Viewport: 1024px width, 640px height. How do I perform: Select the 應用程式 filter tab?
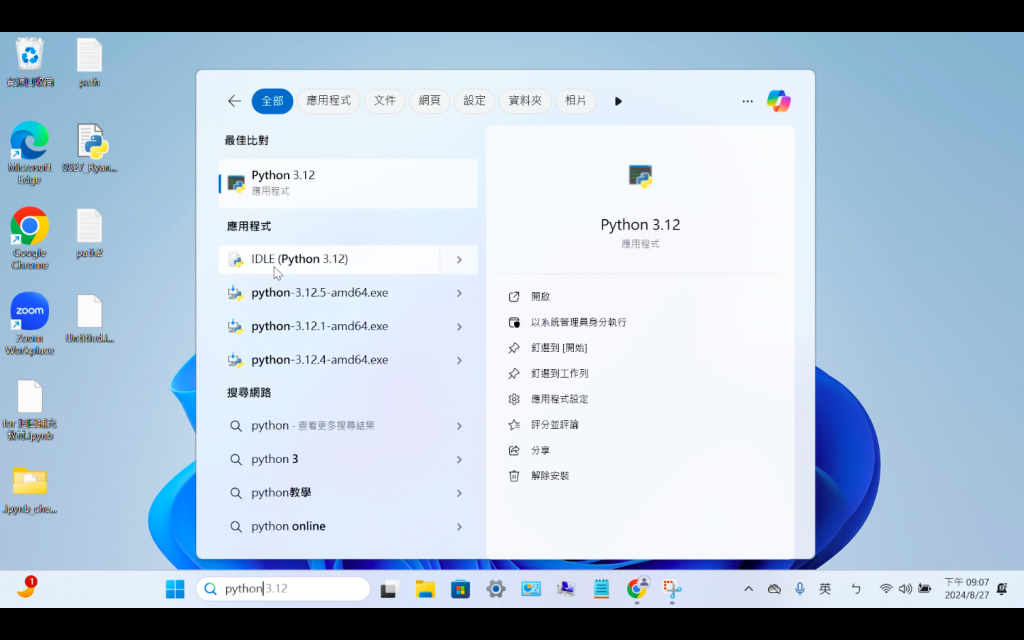pos(328,101)
